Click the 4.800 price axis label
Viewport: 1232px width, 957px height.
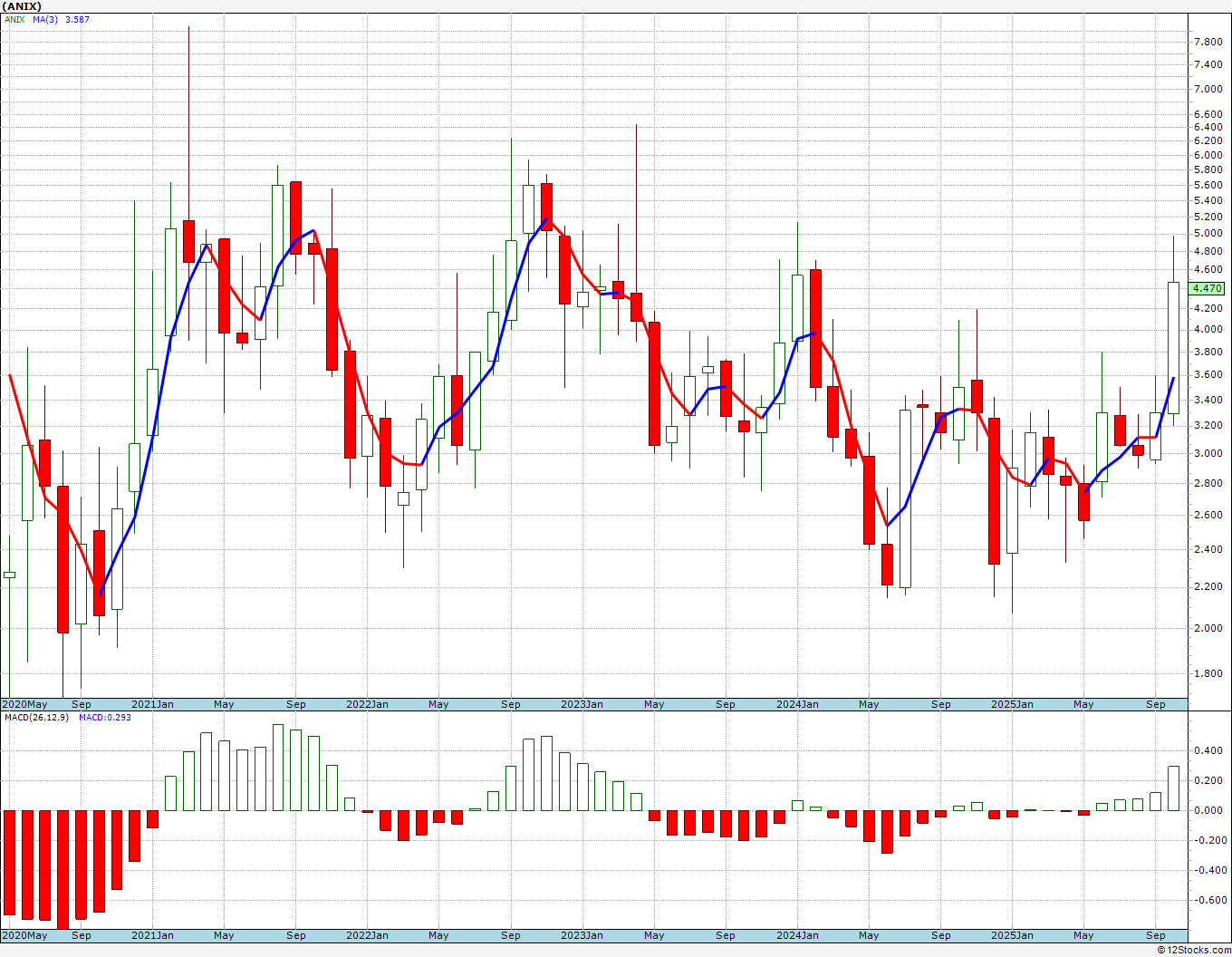[1208, 251]
